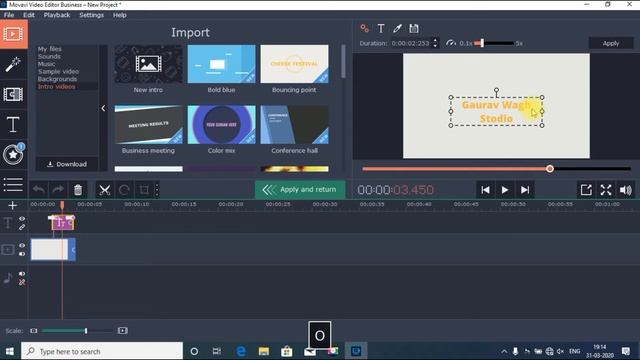Open the Edit menu
Viewport: 640px width, 360px height.
pyautogui.click(x=29, y=15)
